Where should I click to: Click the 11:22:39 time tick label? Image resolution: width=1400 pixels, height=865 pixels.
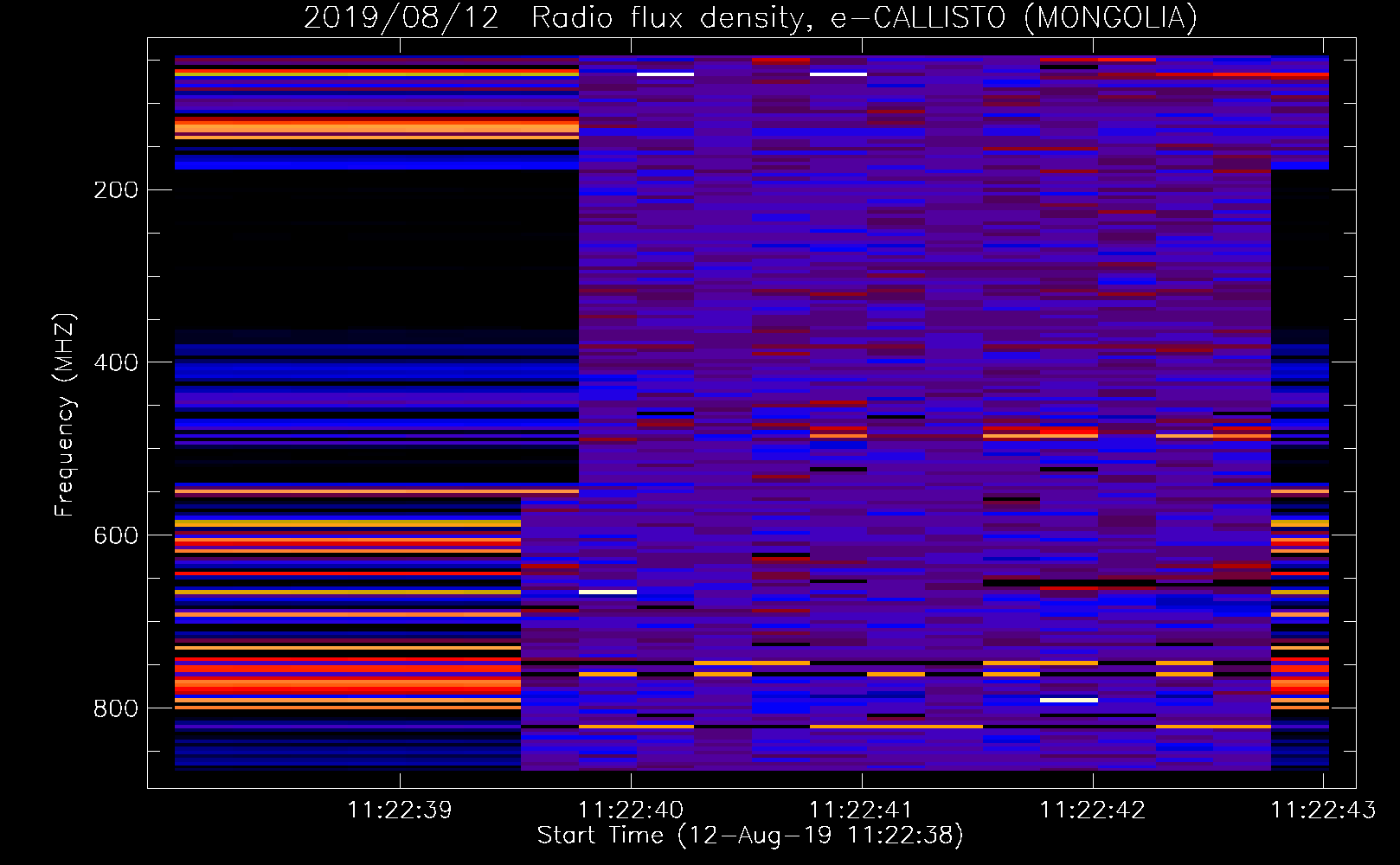pyautogui.click(x=400, y=810)
